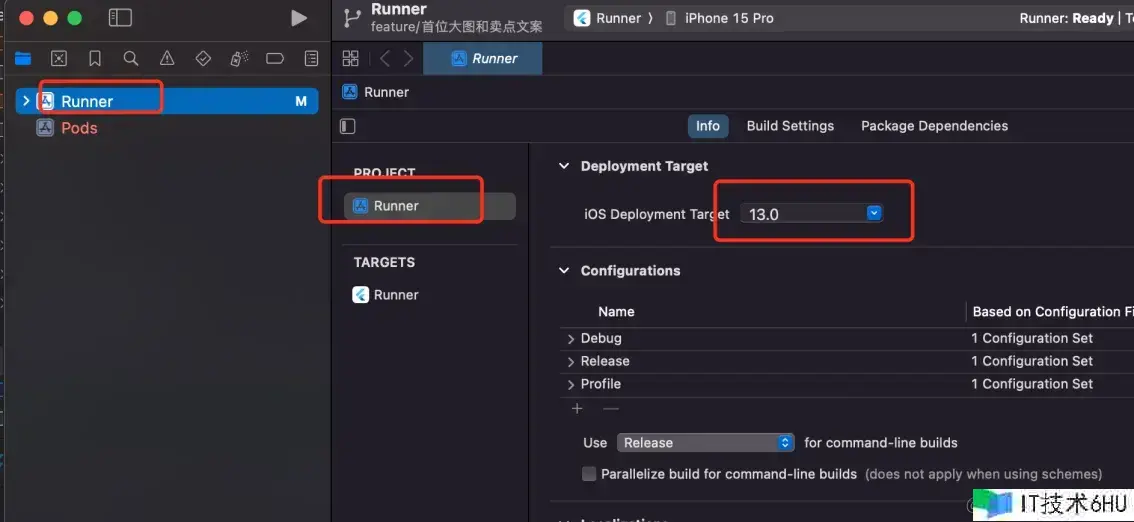Collapse the Configurations section
Screen dimensions: 1134x522
(563, 271)
